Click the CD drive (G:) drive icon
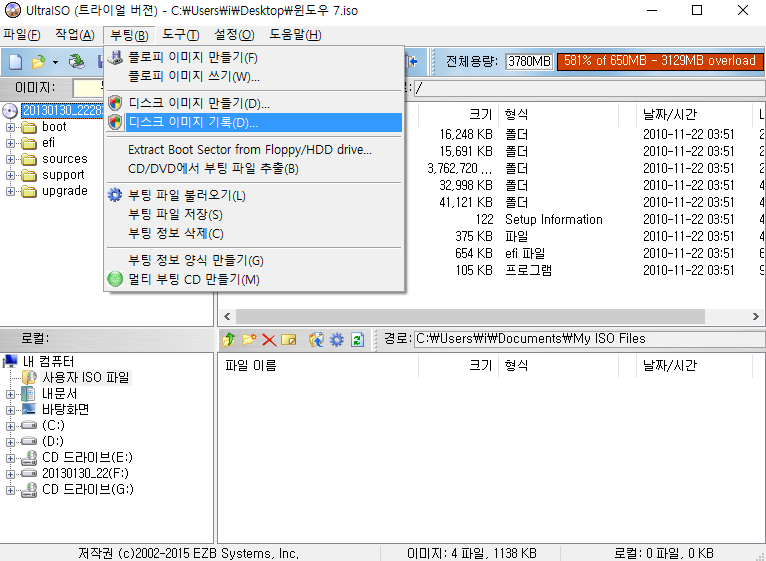The image size is (766, 561). 29,489
